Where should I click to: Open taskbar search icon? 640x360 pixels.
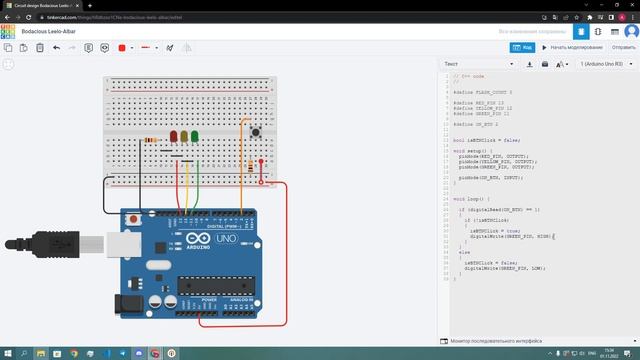pos(24,353)
